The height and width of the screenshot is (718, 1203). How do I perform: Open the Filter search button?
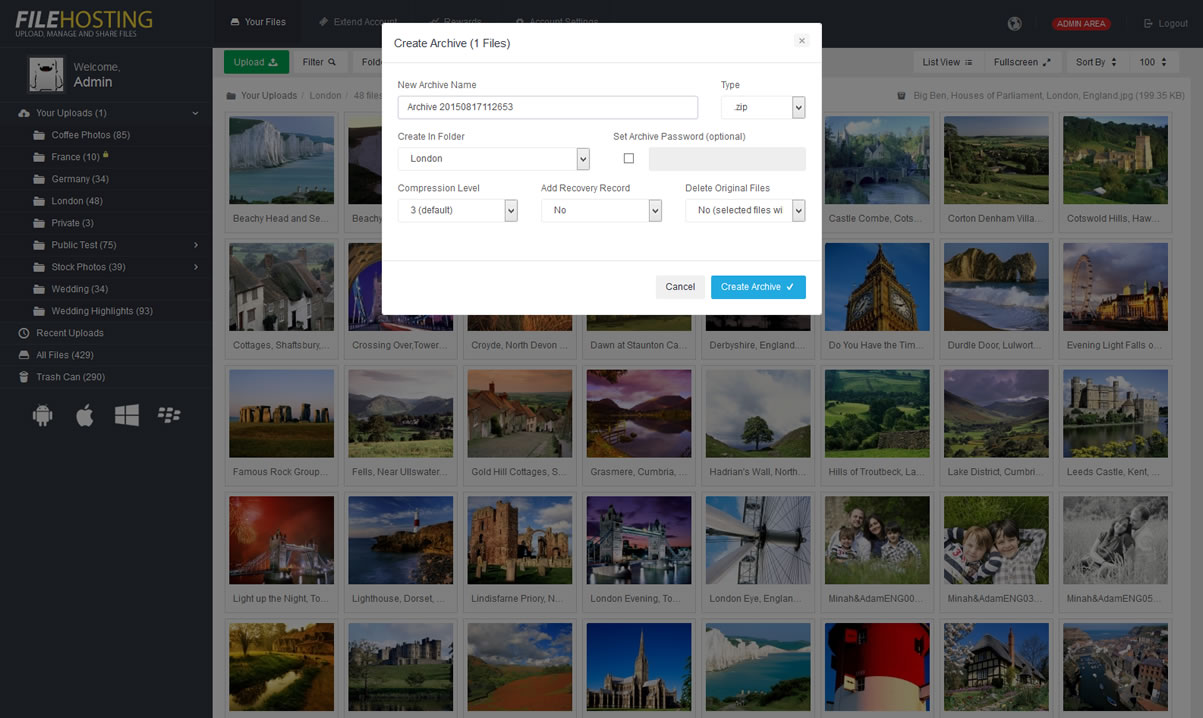coord(320,62)
